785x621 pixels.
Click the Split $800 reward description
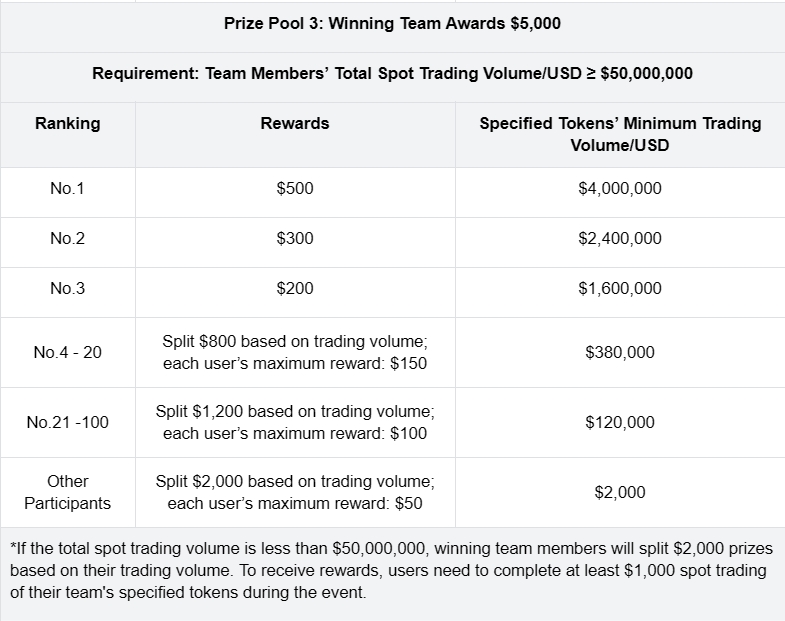[295, 352]
